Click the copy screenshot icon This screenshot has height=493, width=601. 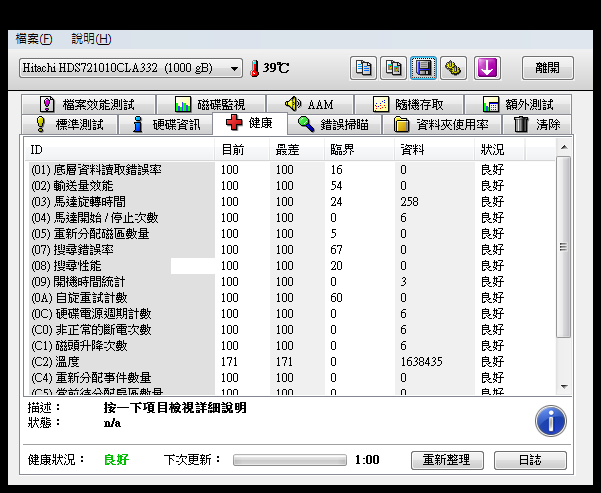(x=393, y=68)
